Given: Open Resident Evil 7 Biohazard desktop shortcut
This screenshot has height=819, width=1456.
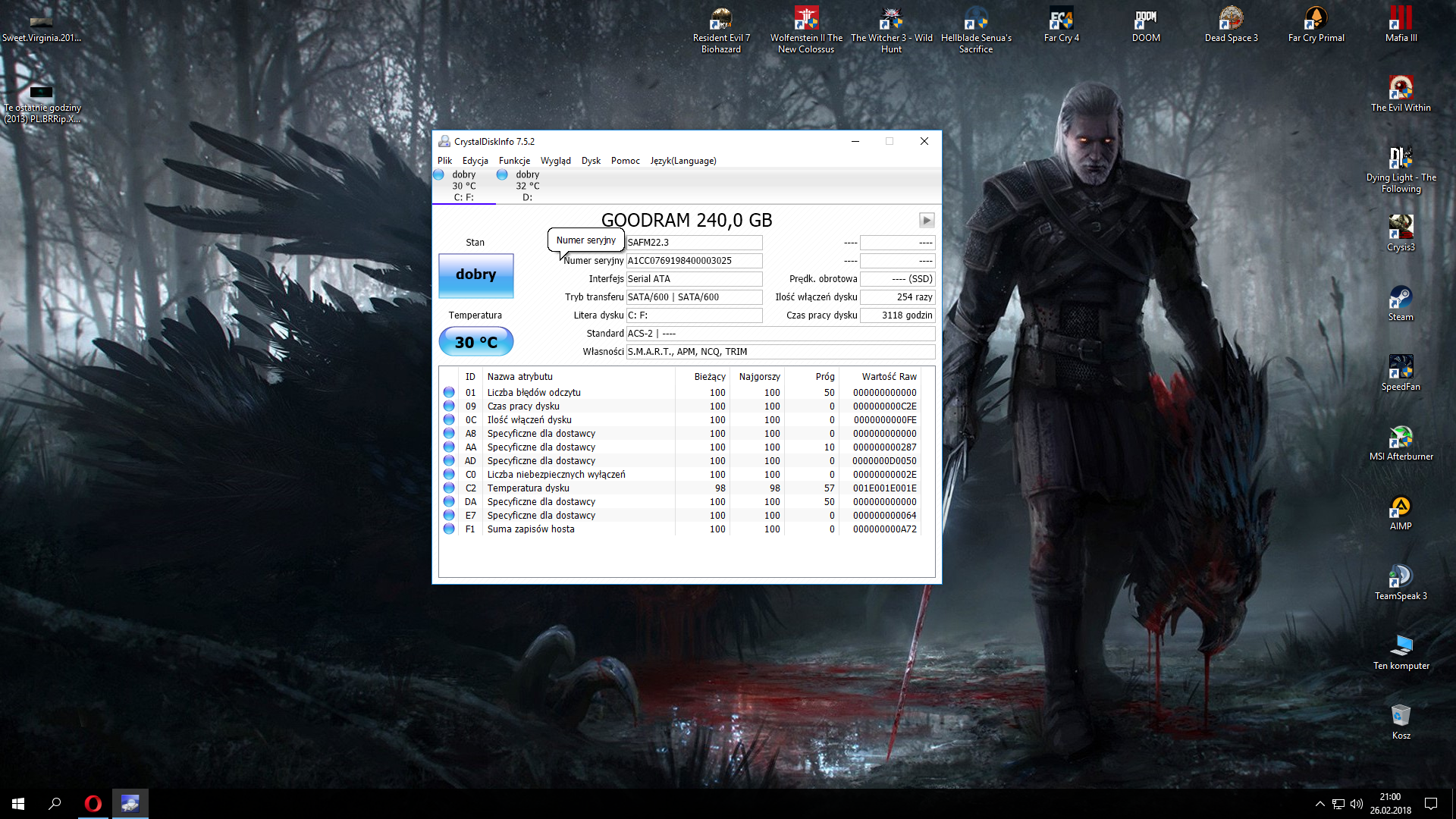Looking at the screenshot, I should 720,30.
